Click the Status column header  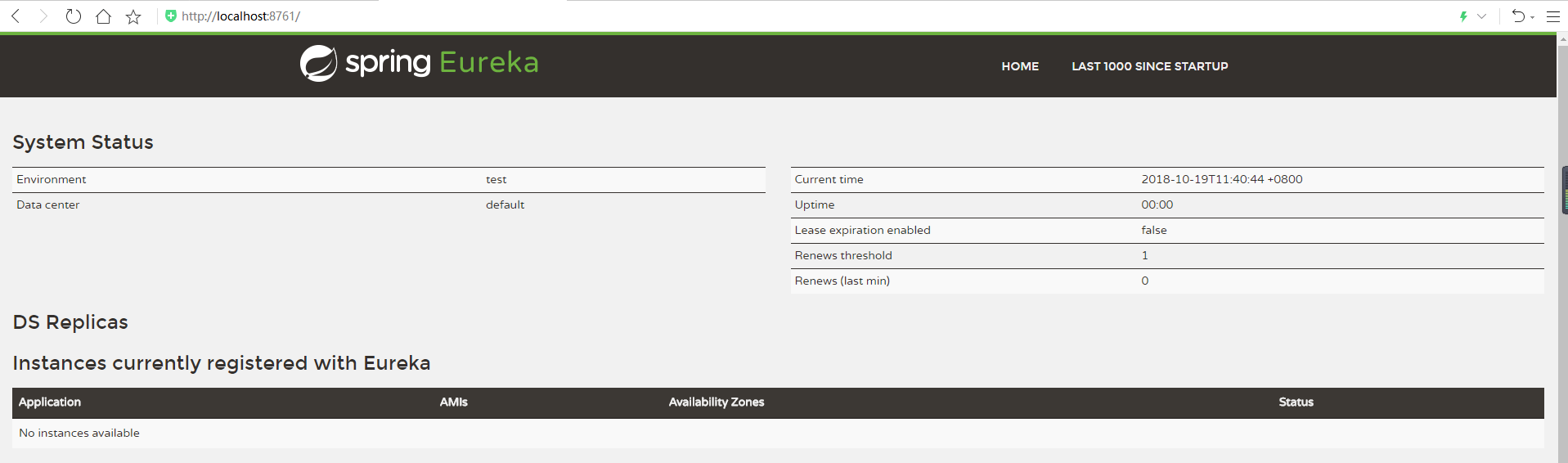coord(1296,402)
